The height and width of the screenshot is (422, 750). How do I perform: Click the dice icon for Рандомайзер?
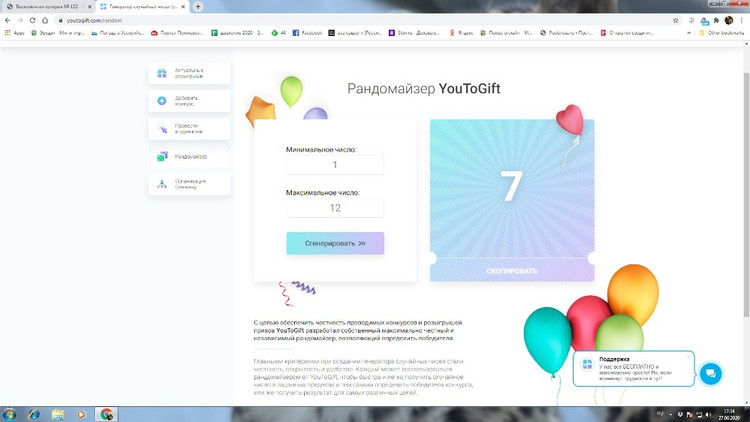162,157
